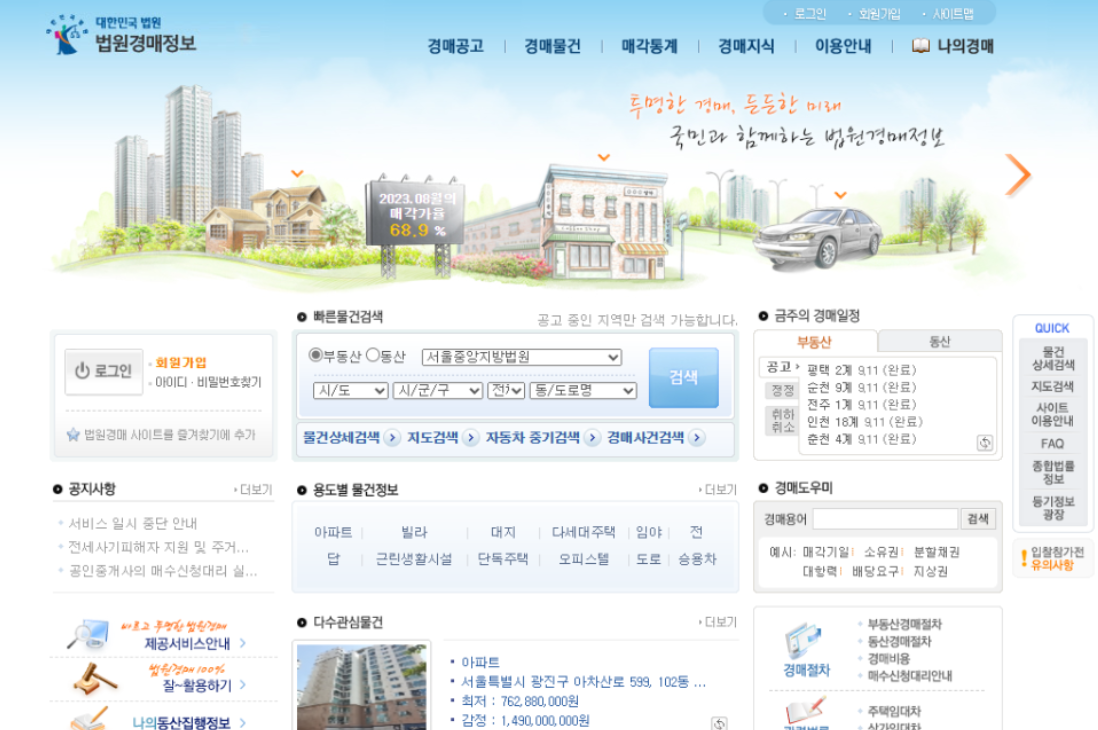Open the 서울중앙지방법원 court dropdown
This screenshot has height=730, width=1098.
pyautogui.click(x=522, y=357)
